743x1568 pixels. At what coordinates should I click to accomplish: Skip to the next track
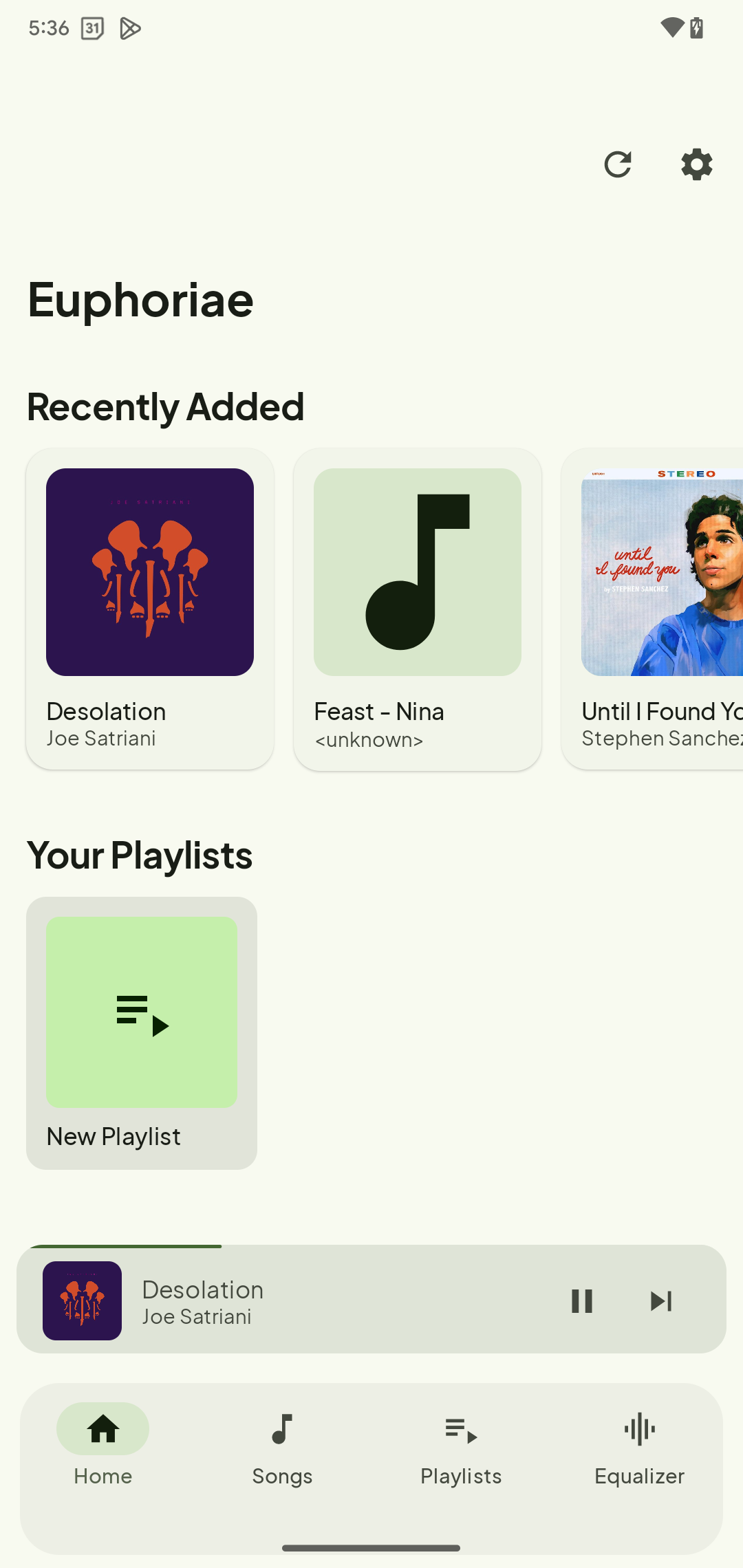coord(661,1300)
